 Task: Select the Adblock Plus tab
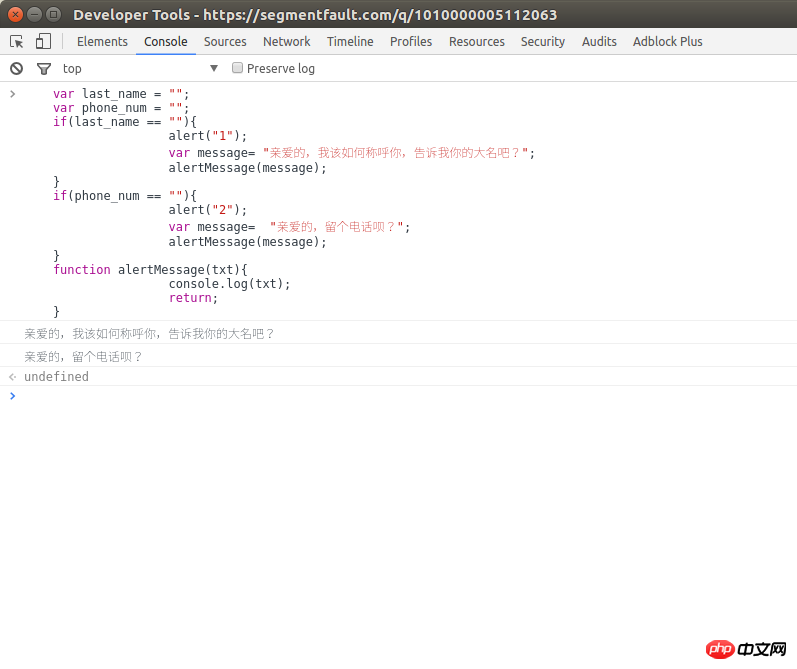667,41
